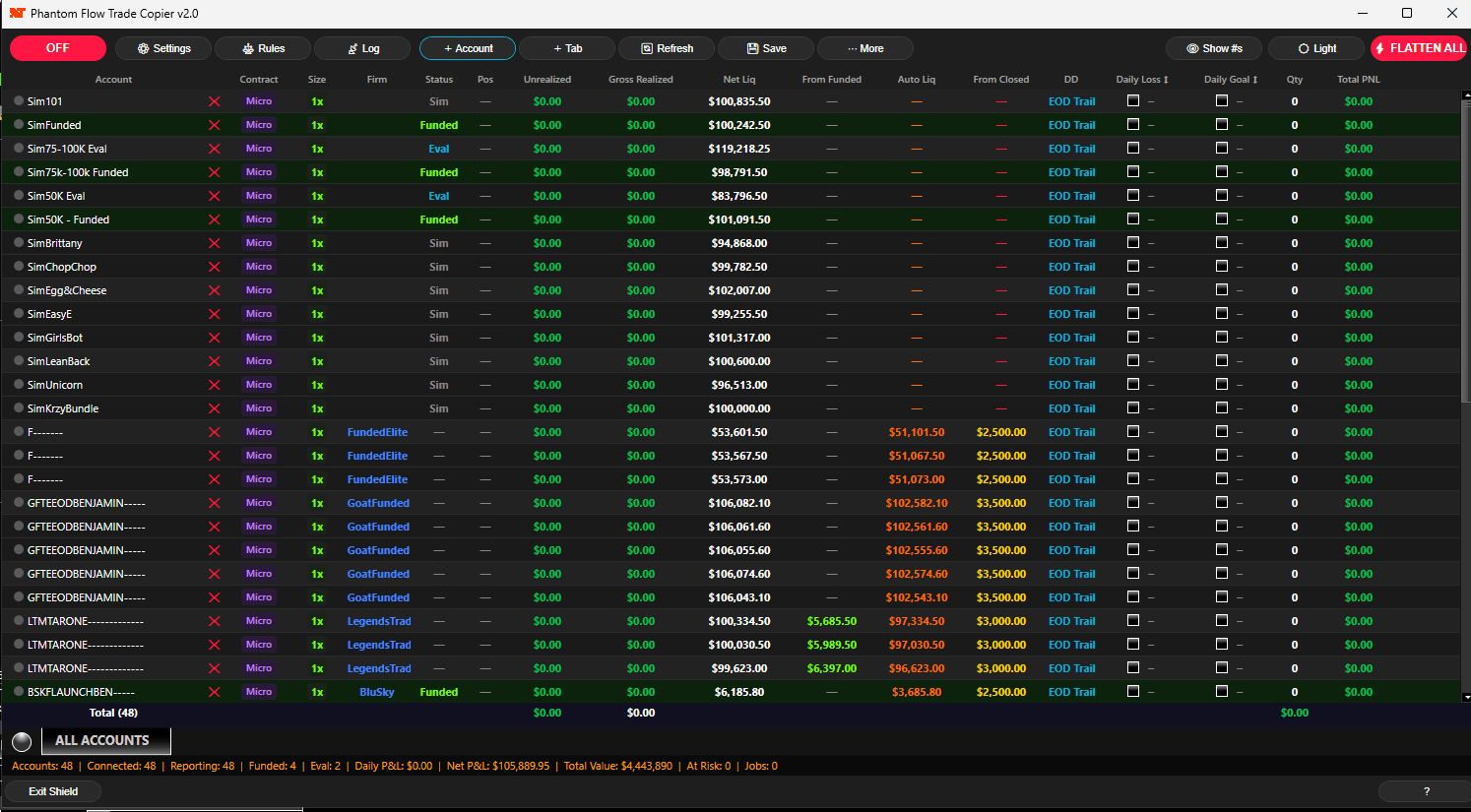The width and height of the screenshot is (1471, 812).
Task: Sort by the Daily Goal column
Action: point(1231,80)
